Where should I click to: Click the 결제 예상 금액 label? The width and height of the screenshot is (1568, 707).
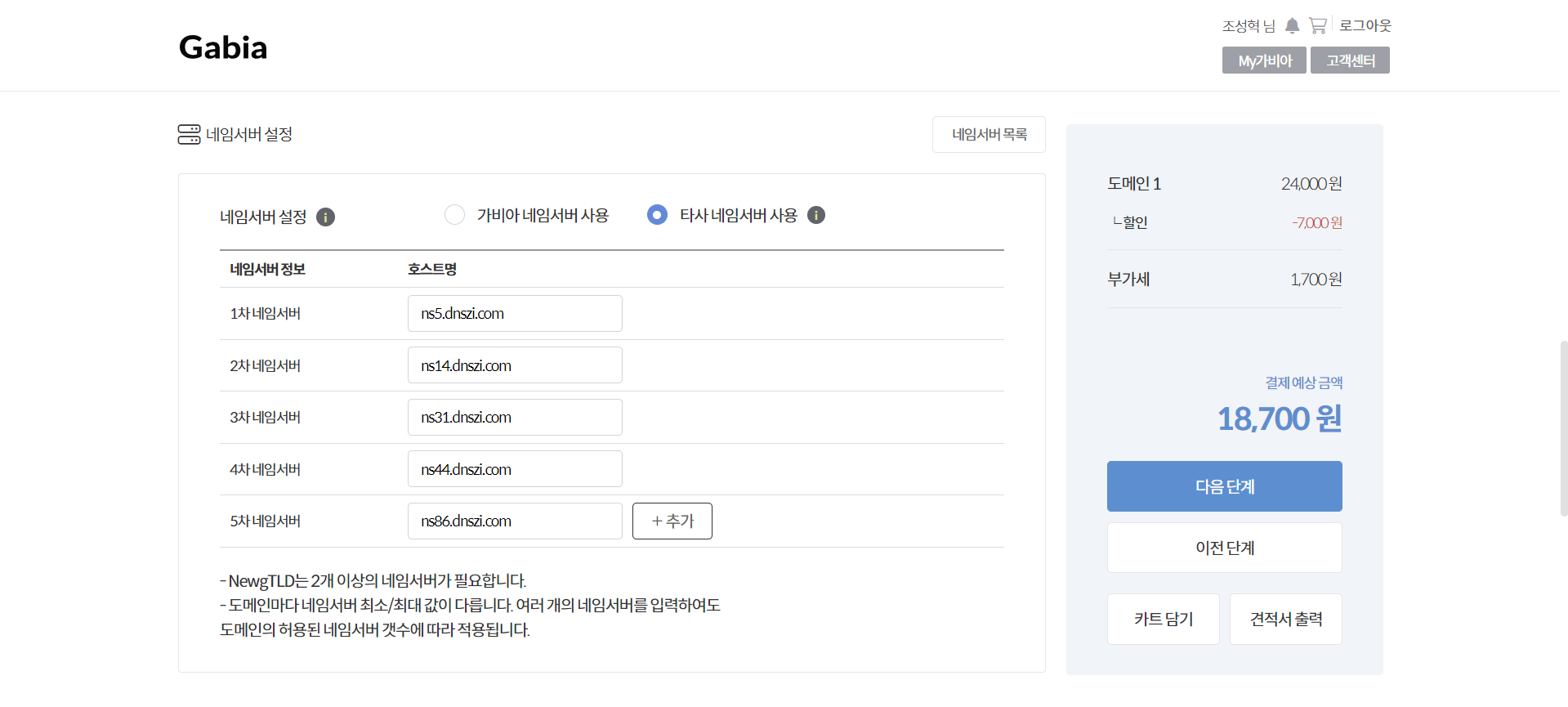click(x=1304, y=383)
